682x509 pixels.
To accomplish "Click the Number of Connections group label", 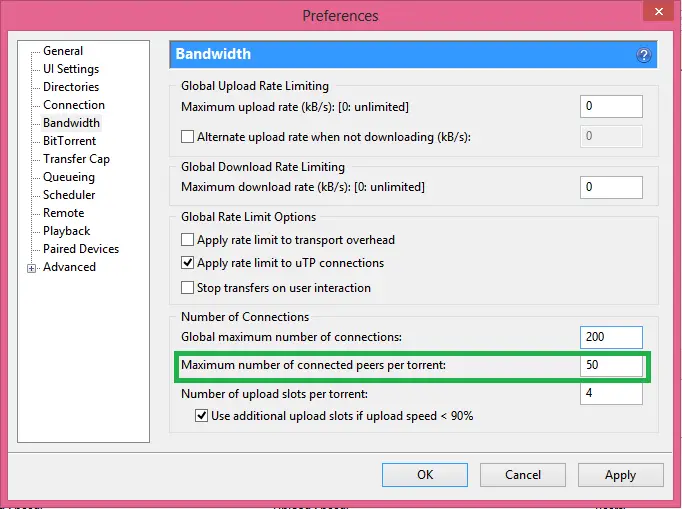I will pos(245,317).
